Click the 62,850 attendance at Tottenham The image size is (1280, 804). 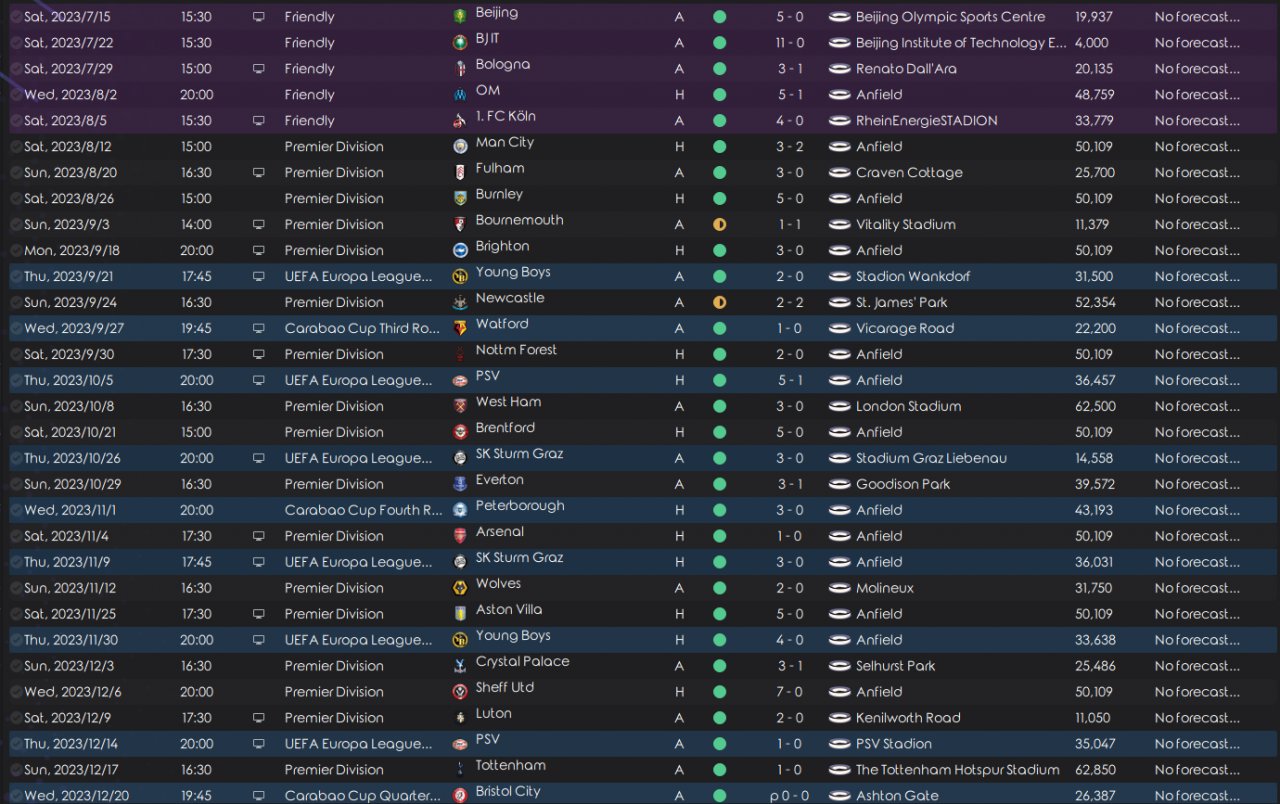pos(1095,770)
